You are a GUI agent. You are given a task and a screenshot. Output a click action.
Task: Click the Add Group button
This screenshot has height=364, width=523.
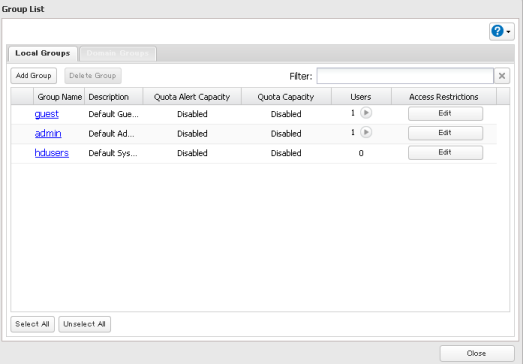point(34,76)
